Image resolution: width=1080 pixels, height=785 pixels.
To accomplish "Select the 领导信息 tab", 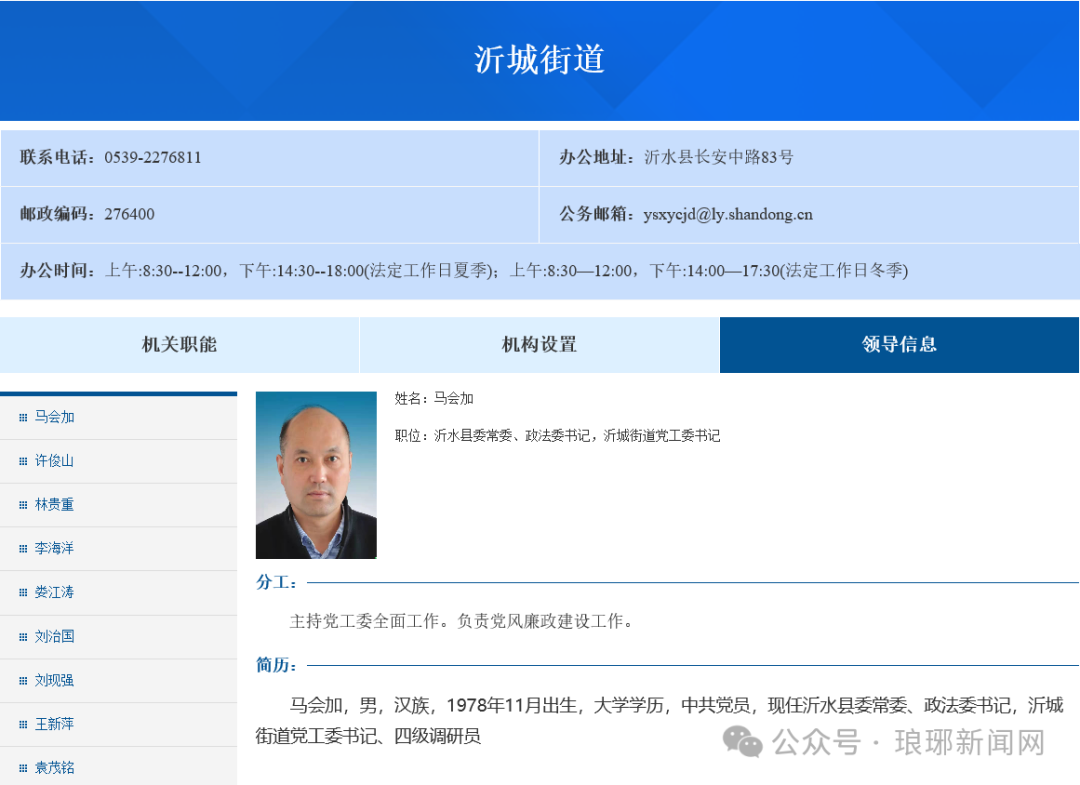I will 900,344.
